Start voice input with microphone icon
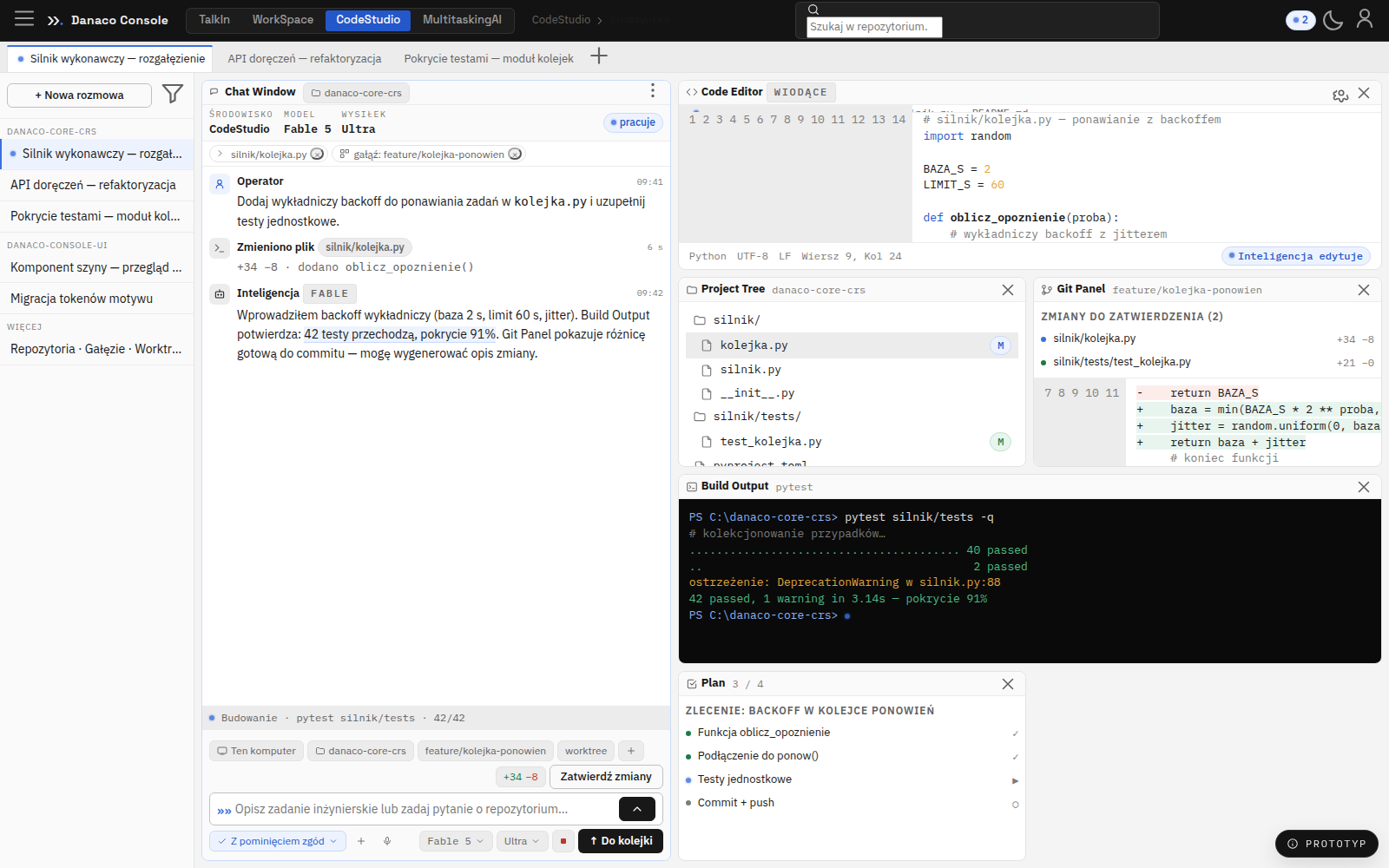The width and height of the screenshot is (1389, 868). (387, 841)
